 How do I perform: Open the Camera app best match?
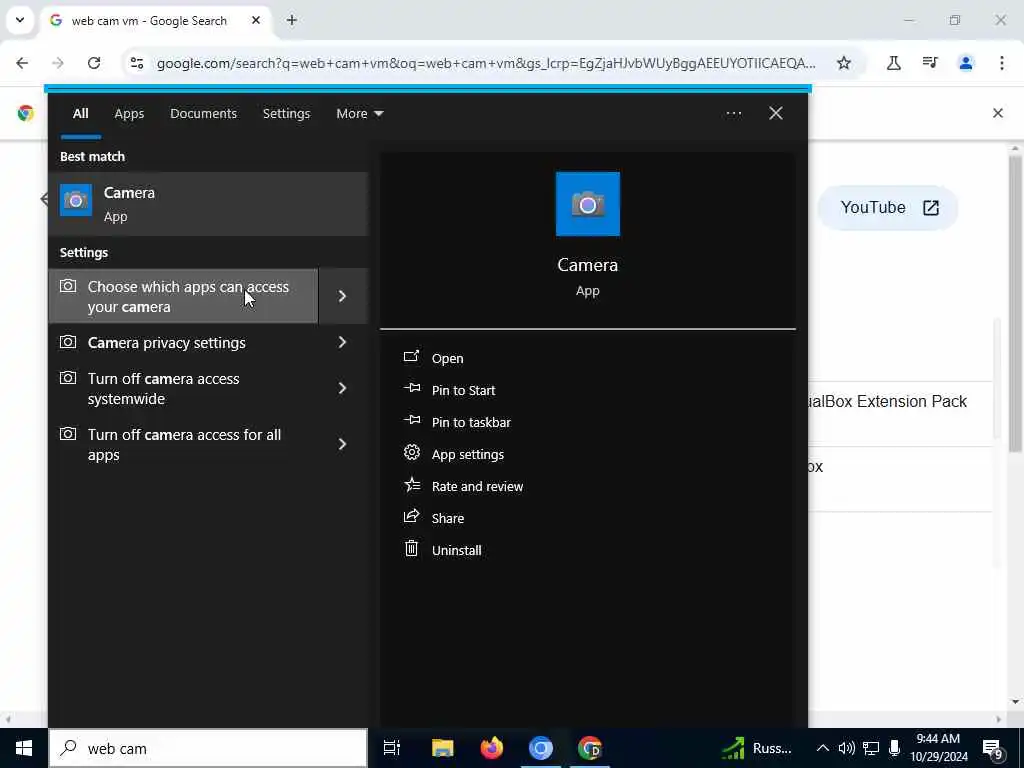[208, 204]
